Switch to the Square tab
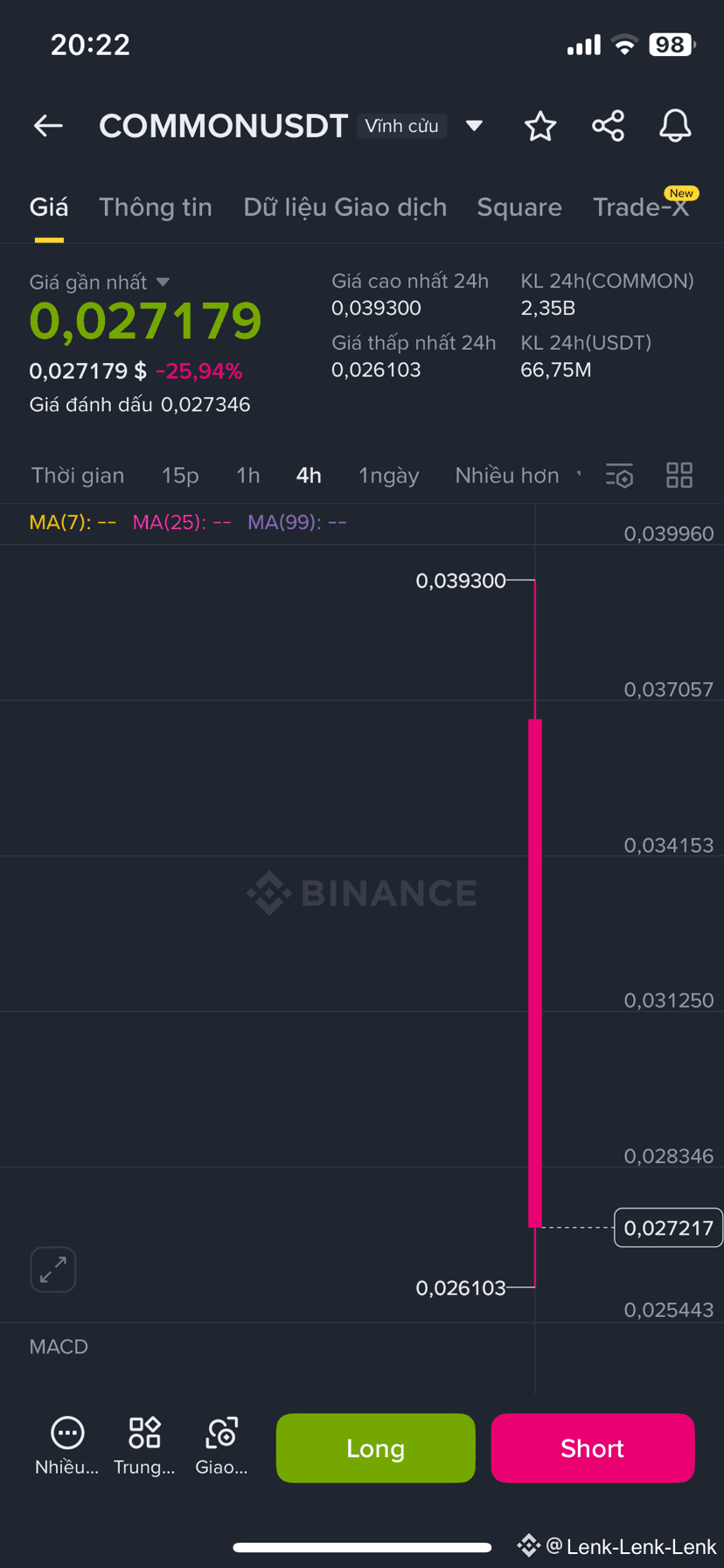This screenshot has height=1568, width=724. pos(519,207)
